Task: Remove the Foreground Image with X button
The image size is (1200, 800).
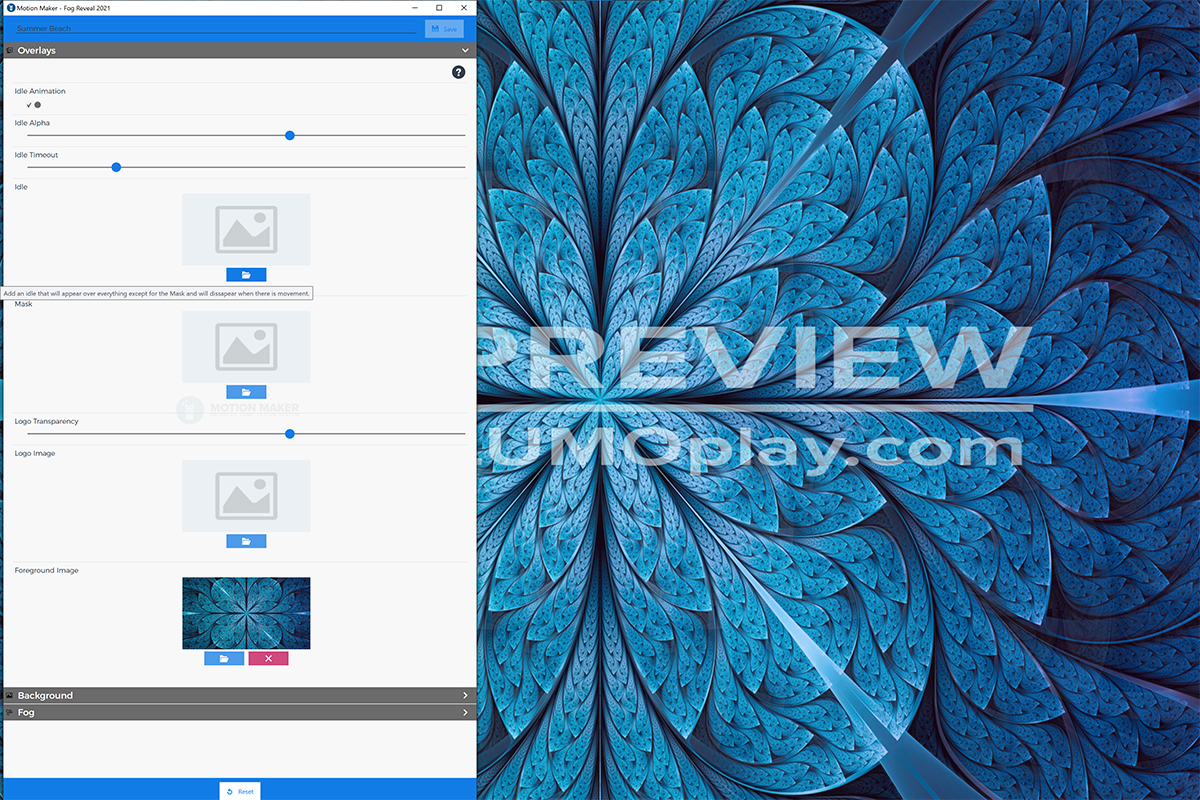Action: click(268, 658)
